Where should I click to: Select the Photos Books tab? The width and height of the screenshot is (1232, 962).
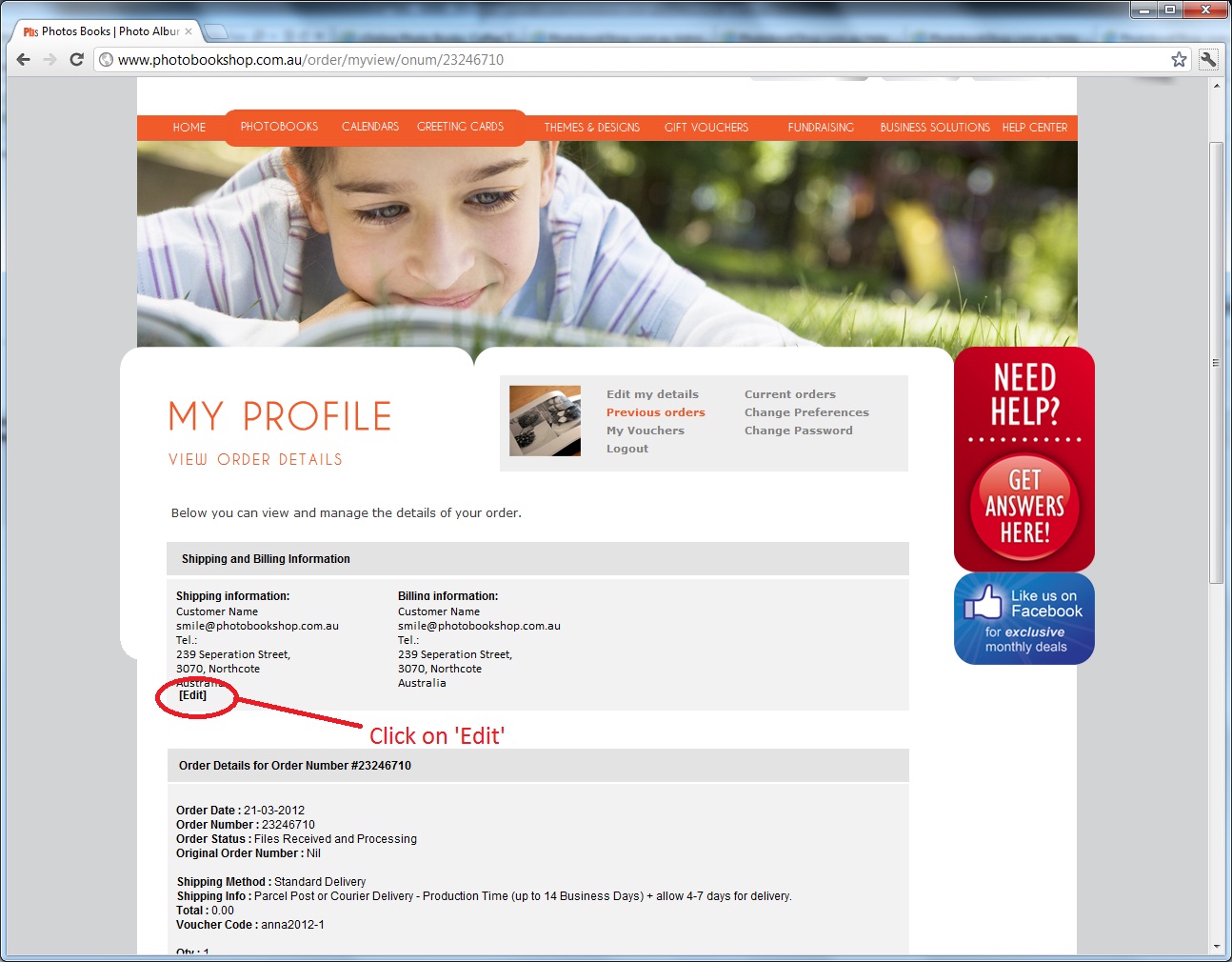pos(107,31)
